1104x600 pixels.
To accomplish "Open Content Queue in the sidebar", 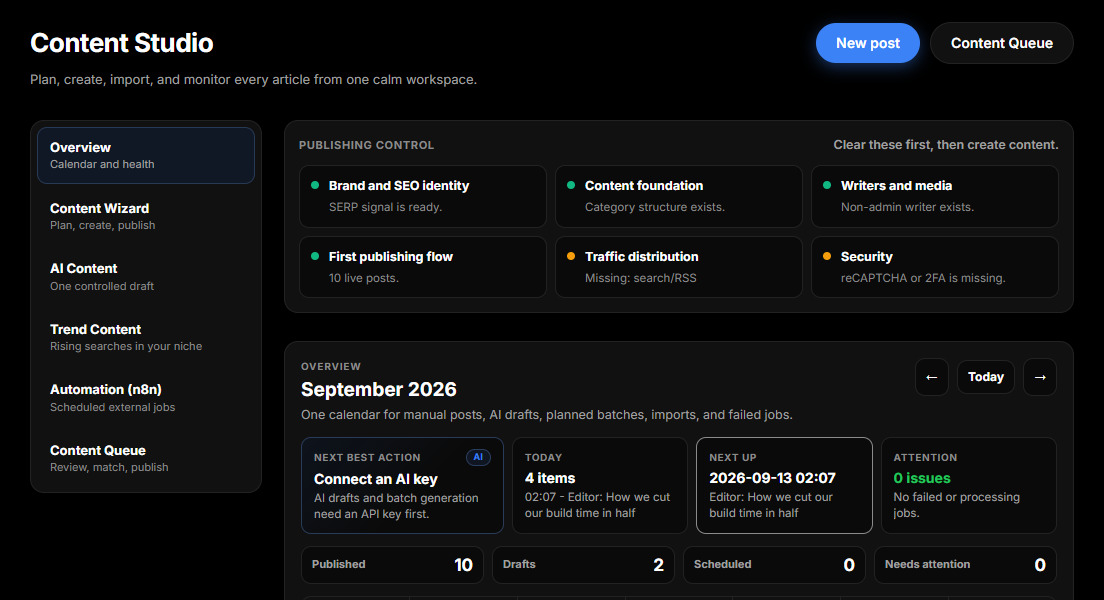I will (x=146, y=458).
